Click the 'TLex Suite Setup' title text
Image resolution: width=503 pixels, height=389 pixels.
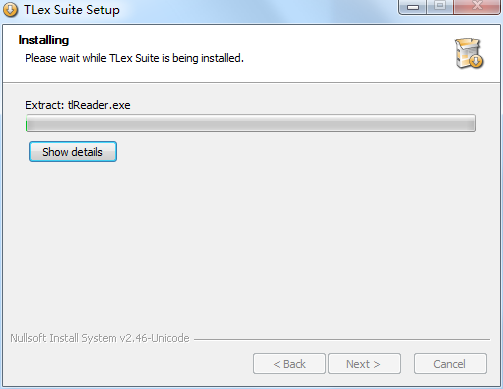coord(72,10)
